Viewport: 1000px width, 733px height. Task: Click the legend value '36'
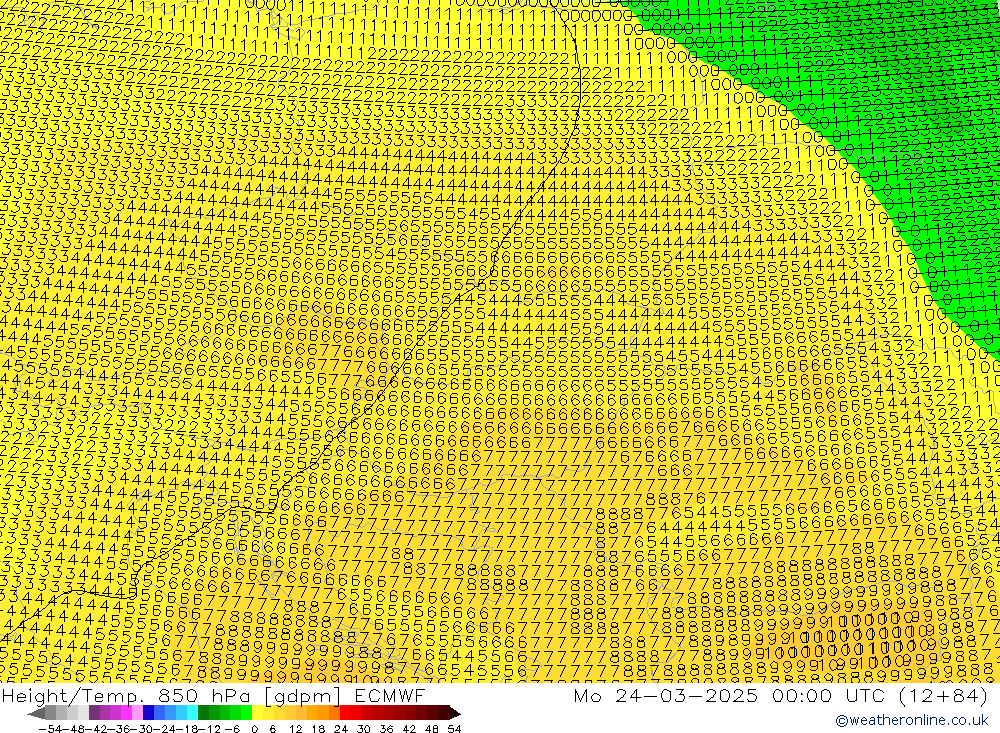click(386, 729)
